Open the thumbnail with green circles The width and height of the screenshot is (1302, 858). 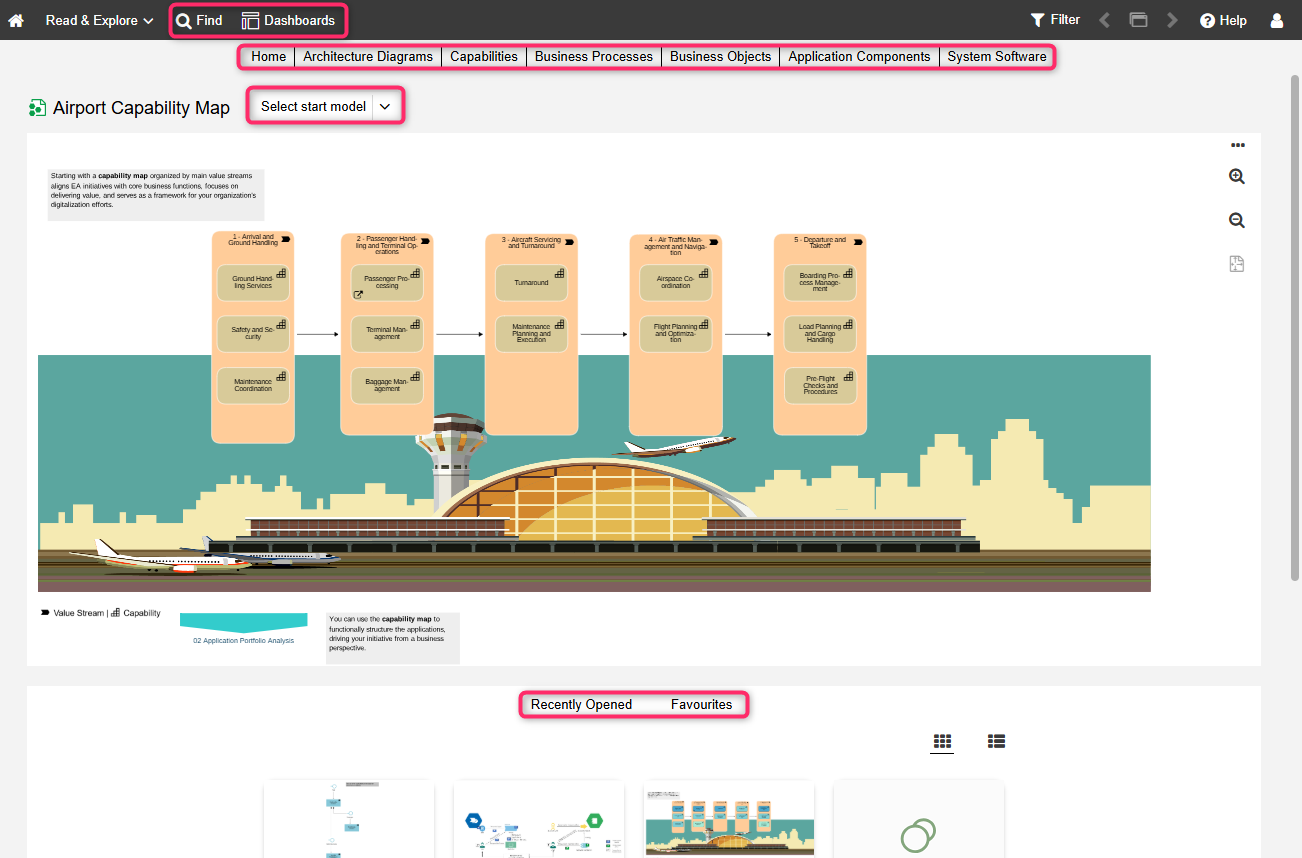pyautogui.click(x=919, y=819)
